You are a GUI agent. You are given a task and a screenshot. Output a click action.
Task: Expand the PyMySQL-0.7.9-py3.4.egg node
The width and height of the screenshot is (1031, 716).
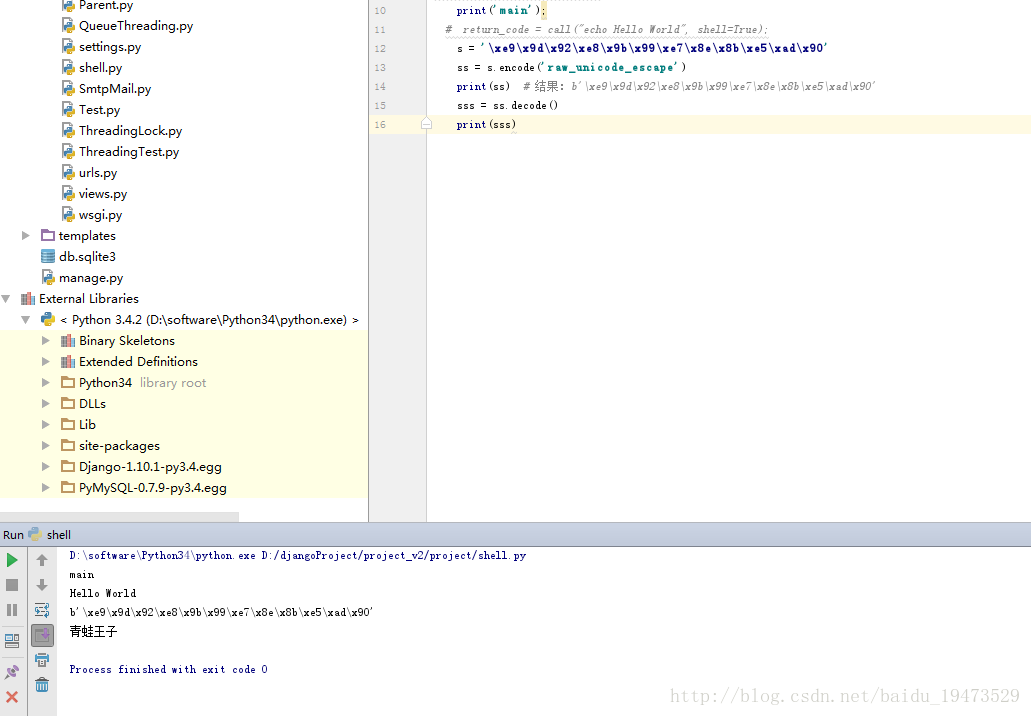tap(45, 488)
